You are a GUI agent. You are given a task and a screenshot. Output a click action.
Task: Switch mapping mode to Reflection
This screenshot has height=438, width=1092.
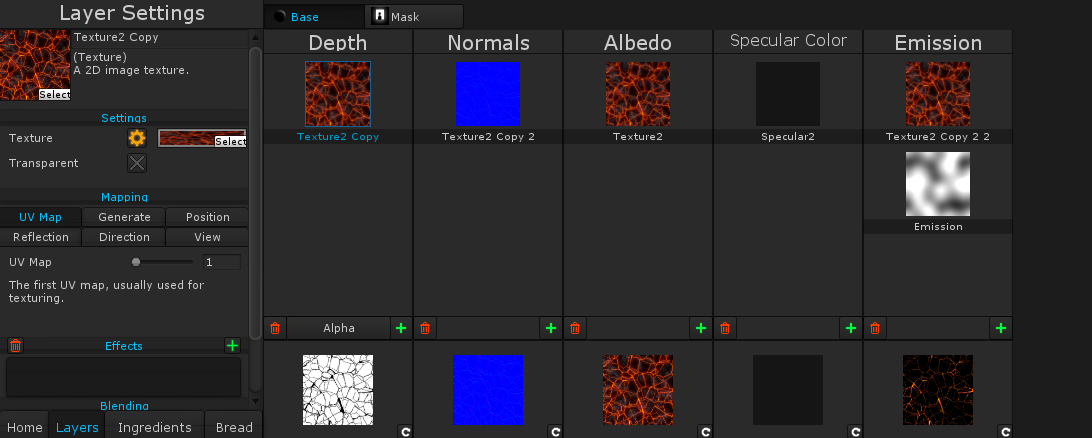(41, 237)
